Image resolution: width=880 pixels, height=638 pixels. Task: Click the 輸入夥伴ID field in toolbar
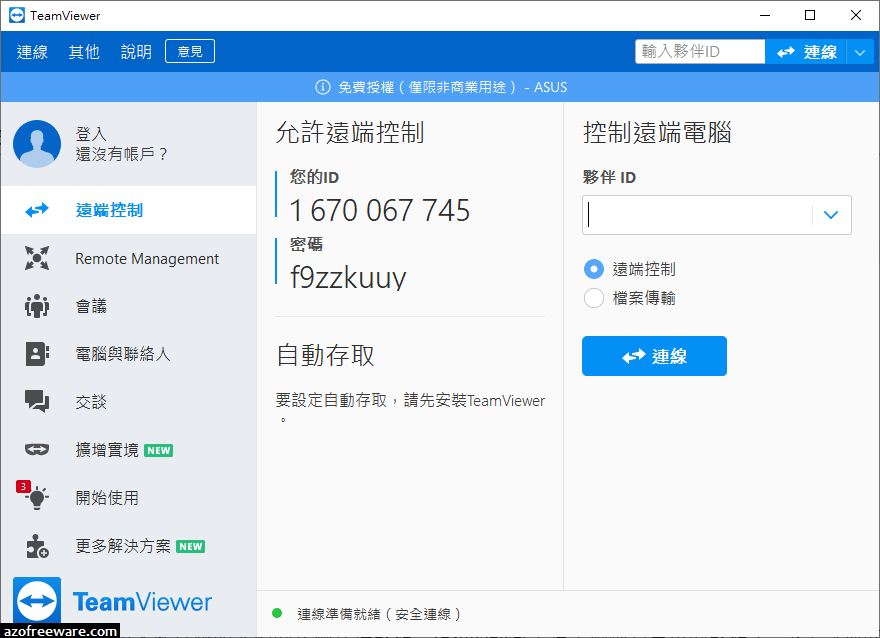pos(700,52)
